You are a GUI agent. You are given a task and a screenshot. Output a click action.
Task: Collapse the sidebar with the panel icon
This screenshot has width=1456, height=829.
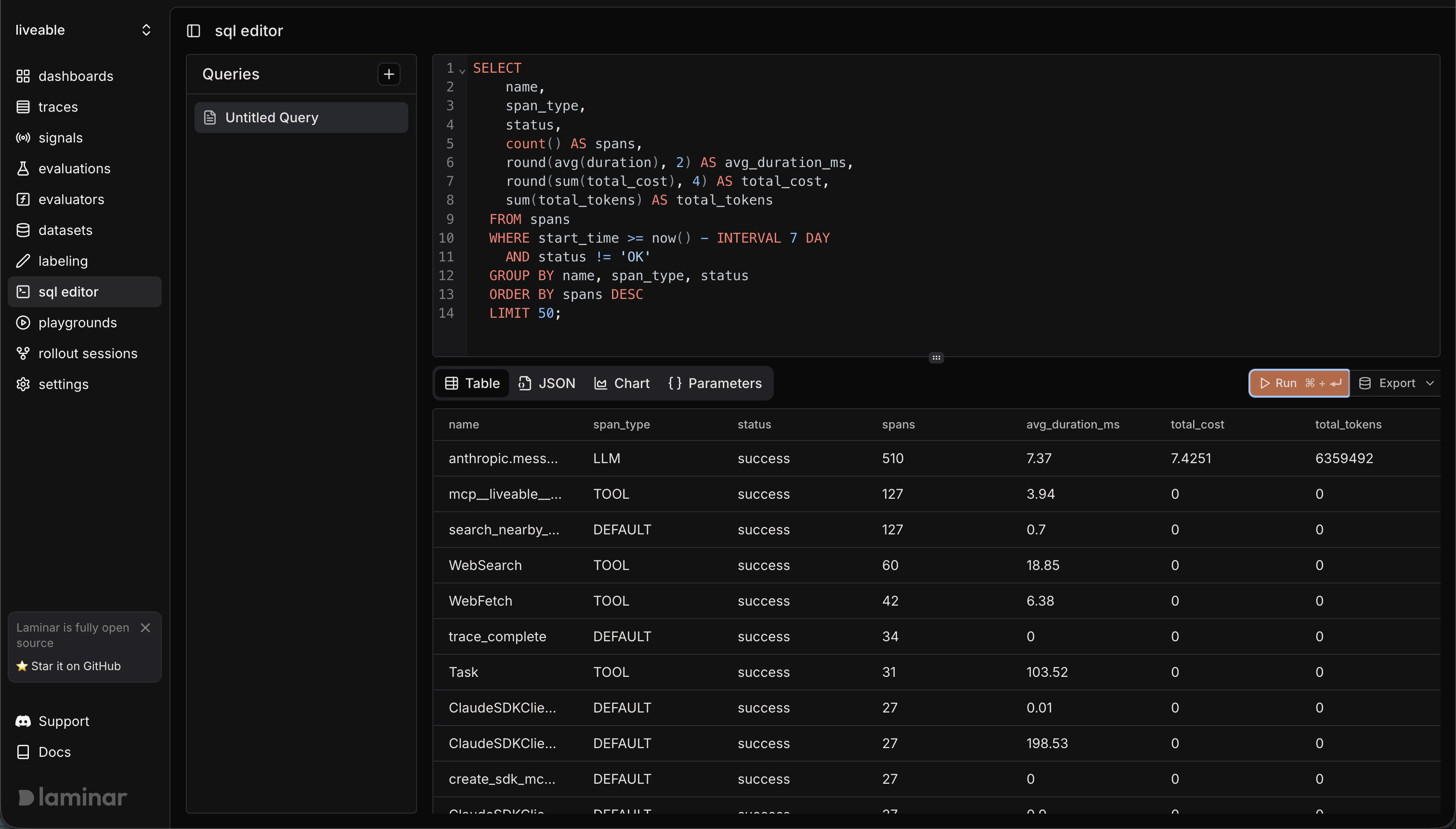tap(194, 31)
